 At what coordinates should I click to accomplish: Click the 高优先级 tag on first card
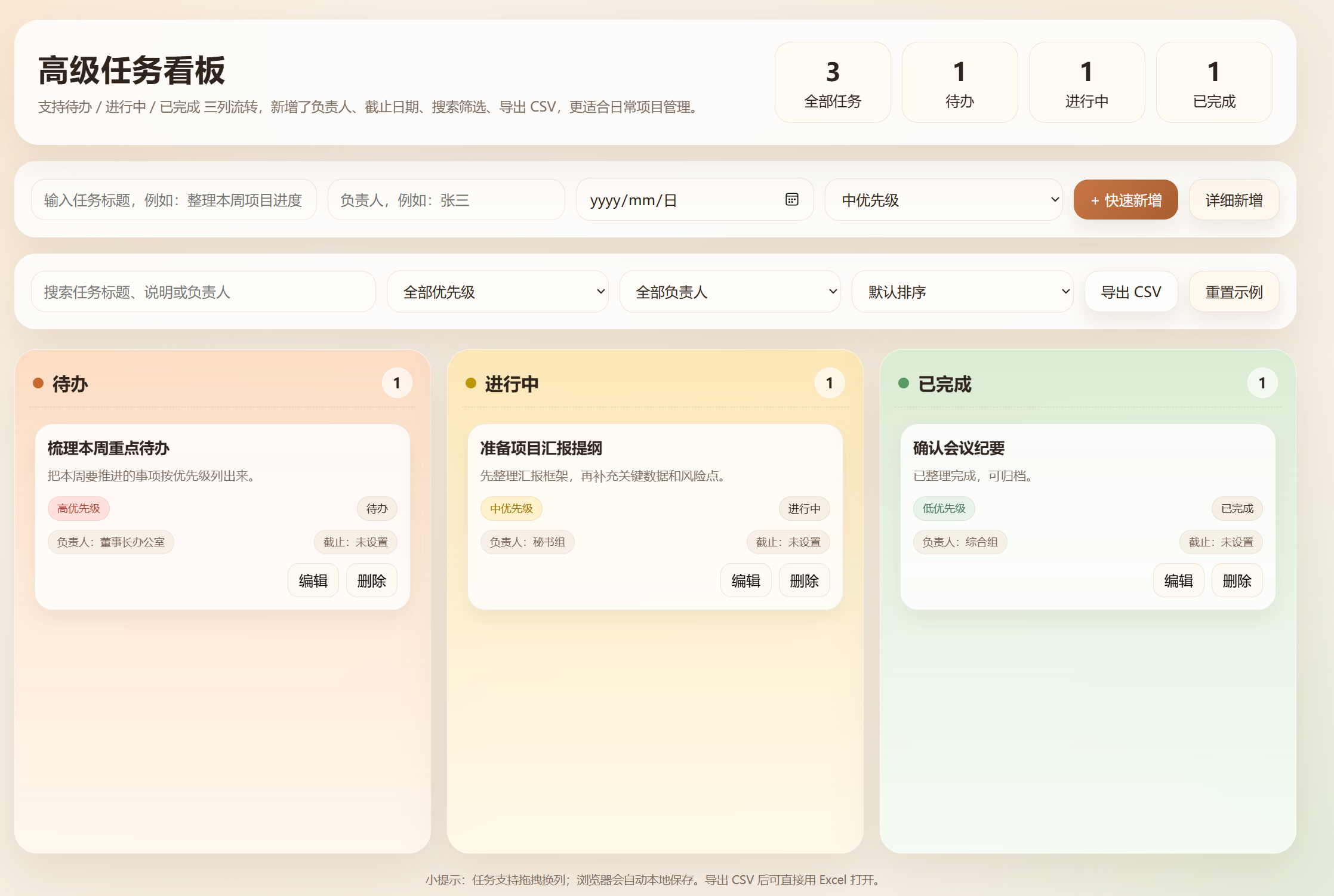(78, 508)
